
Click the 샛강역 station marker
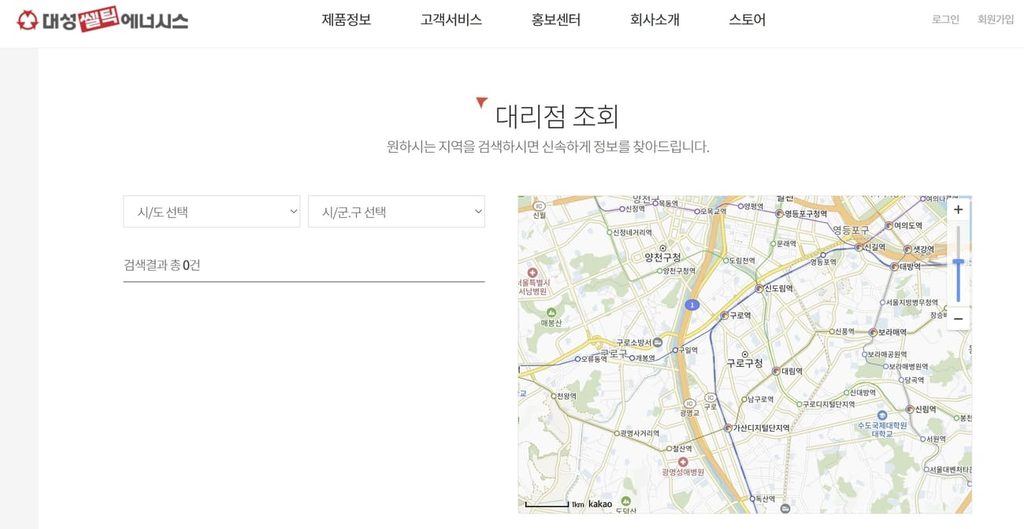tap(907, 249)
